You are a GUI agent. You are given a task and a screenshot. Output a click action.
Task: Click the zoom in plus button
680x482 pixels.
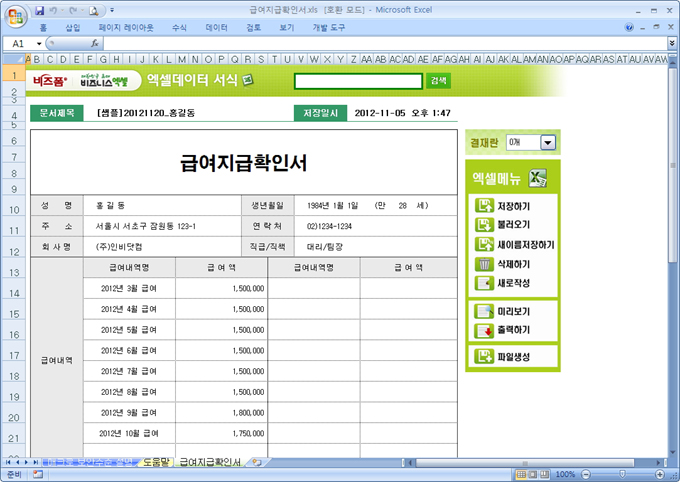[660, 474]
